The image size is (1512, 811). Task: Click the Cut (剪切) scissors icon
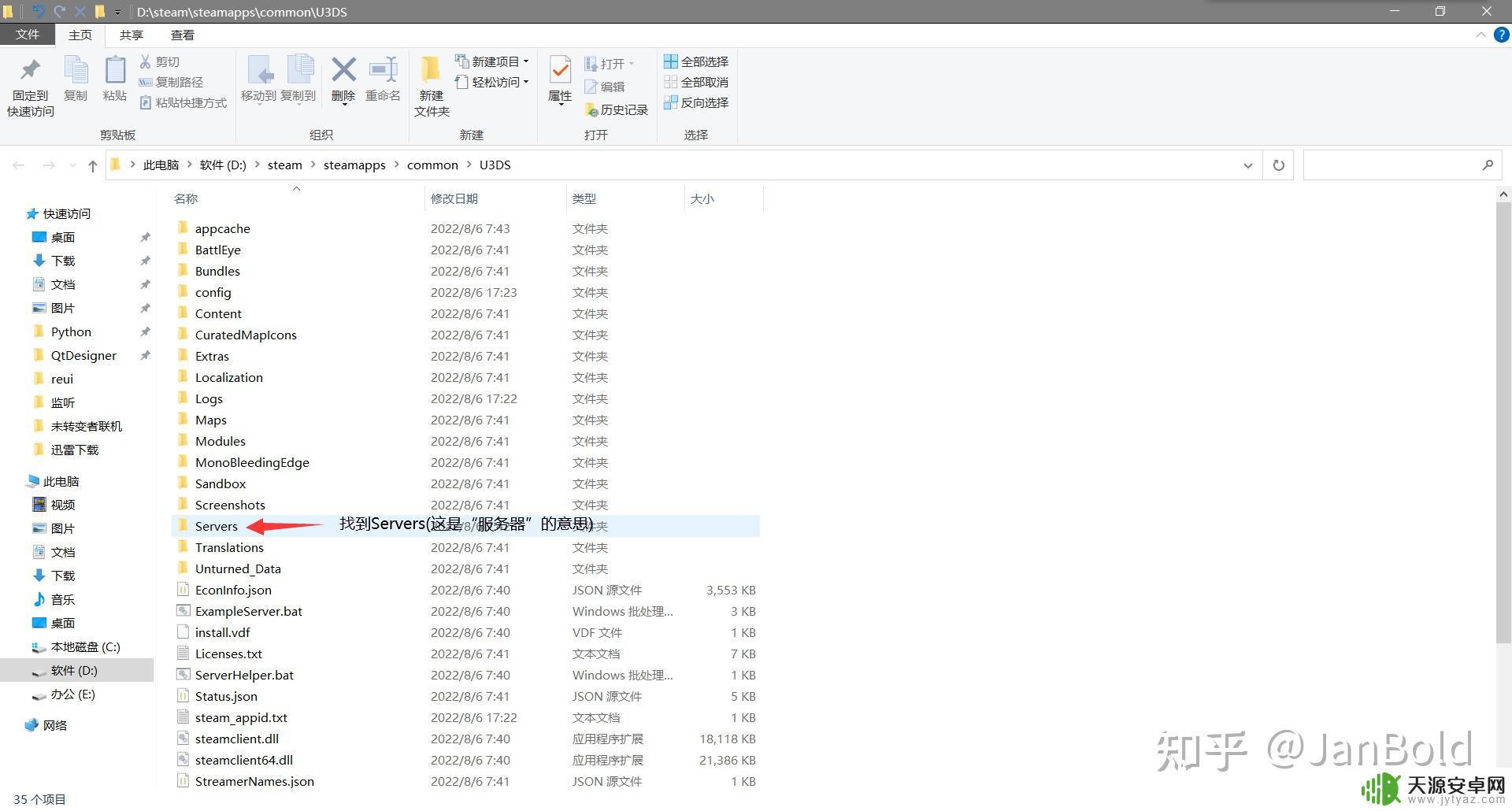point(146,61)
